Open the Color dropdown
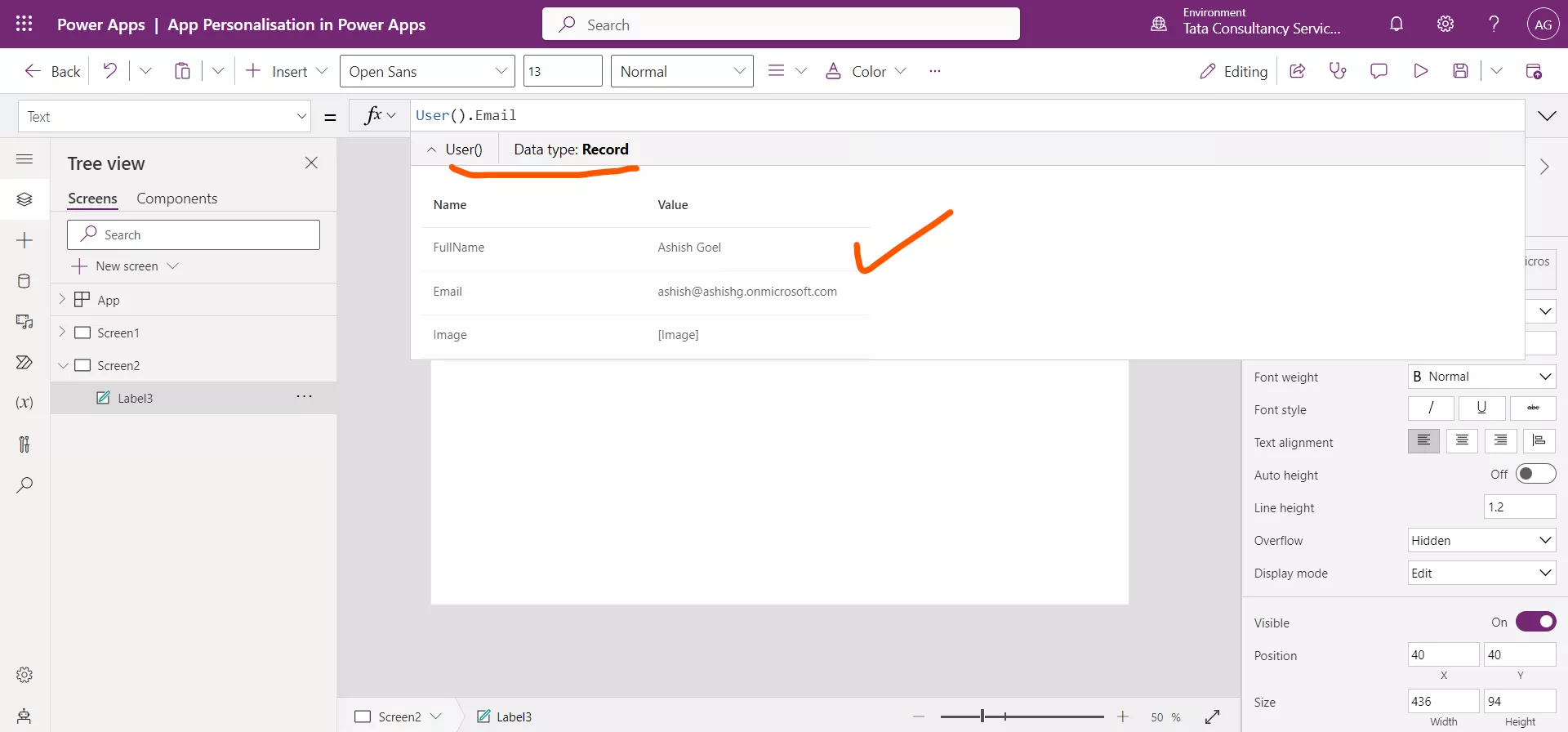This screenshot has width=1568, height=732. click(866, 71)
